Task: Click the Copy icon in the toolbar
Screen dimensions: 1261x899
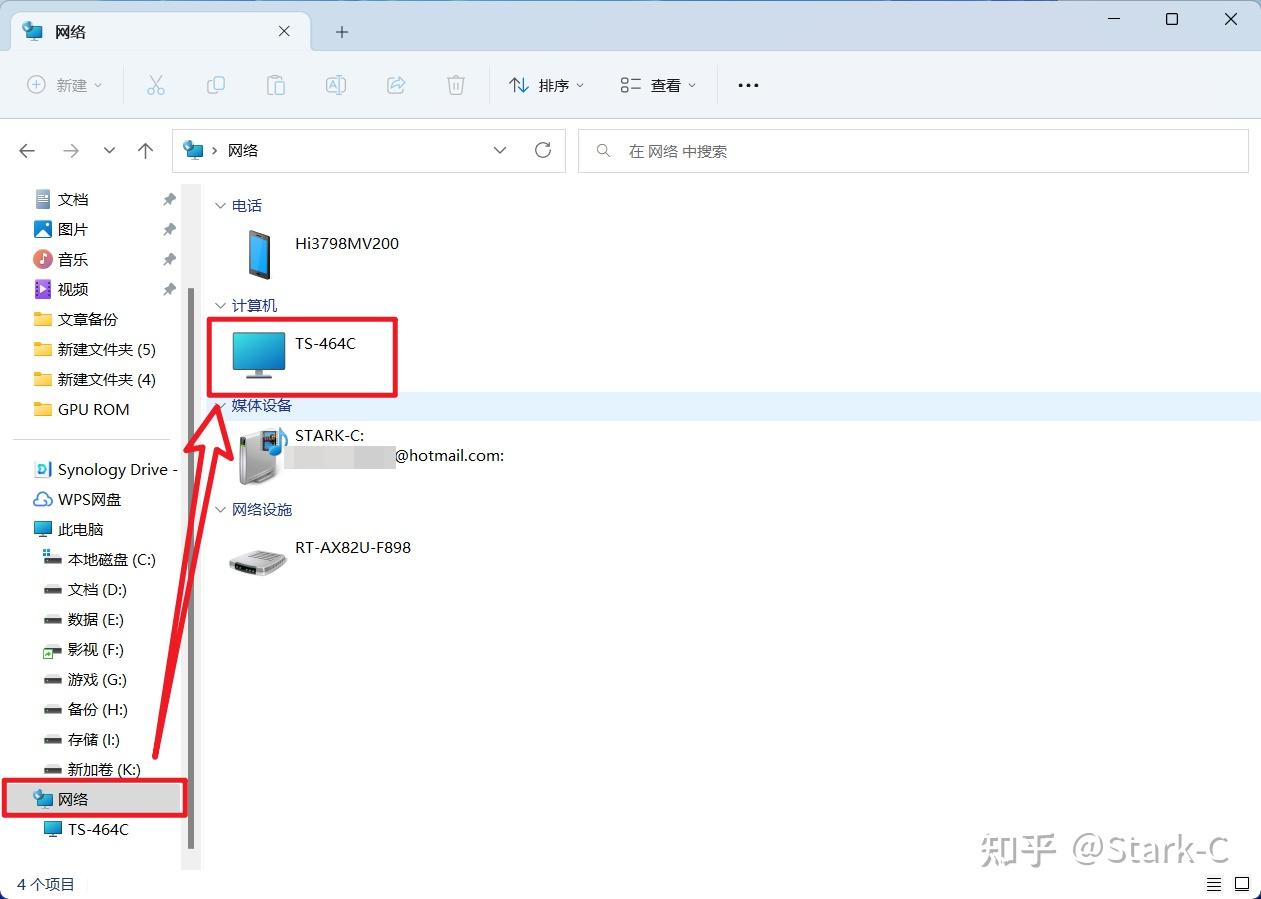Action: coord(215,85)
